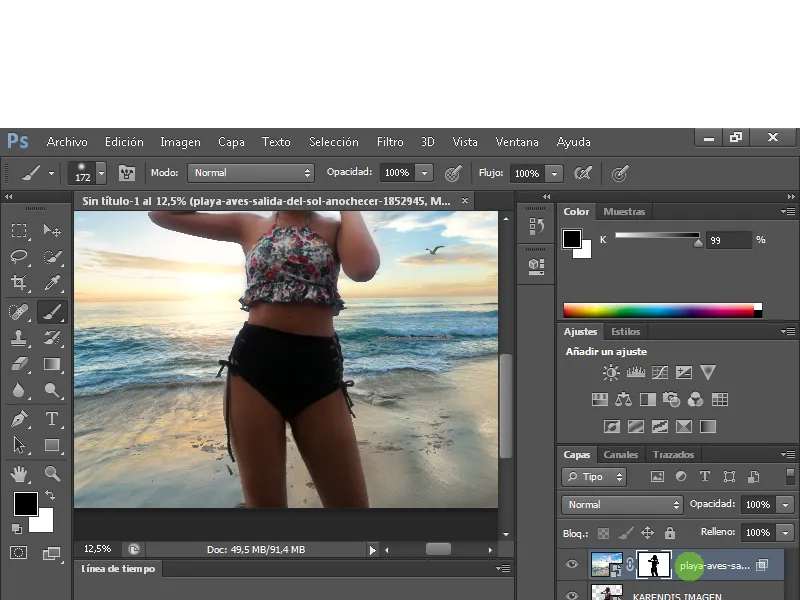Select the layer mask thumbnail
Viewport: 800px width, 600px height.
654,564
